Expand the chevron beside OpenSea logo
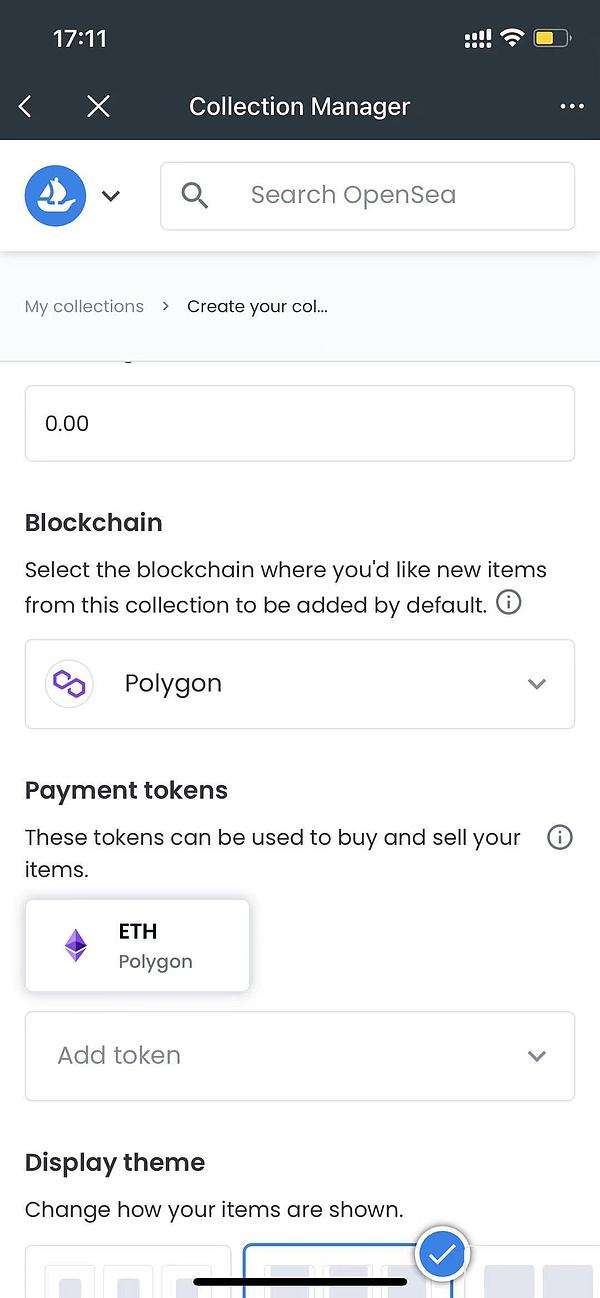 111,196
